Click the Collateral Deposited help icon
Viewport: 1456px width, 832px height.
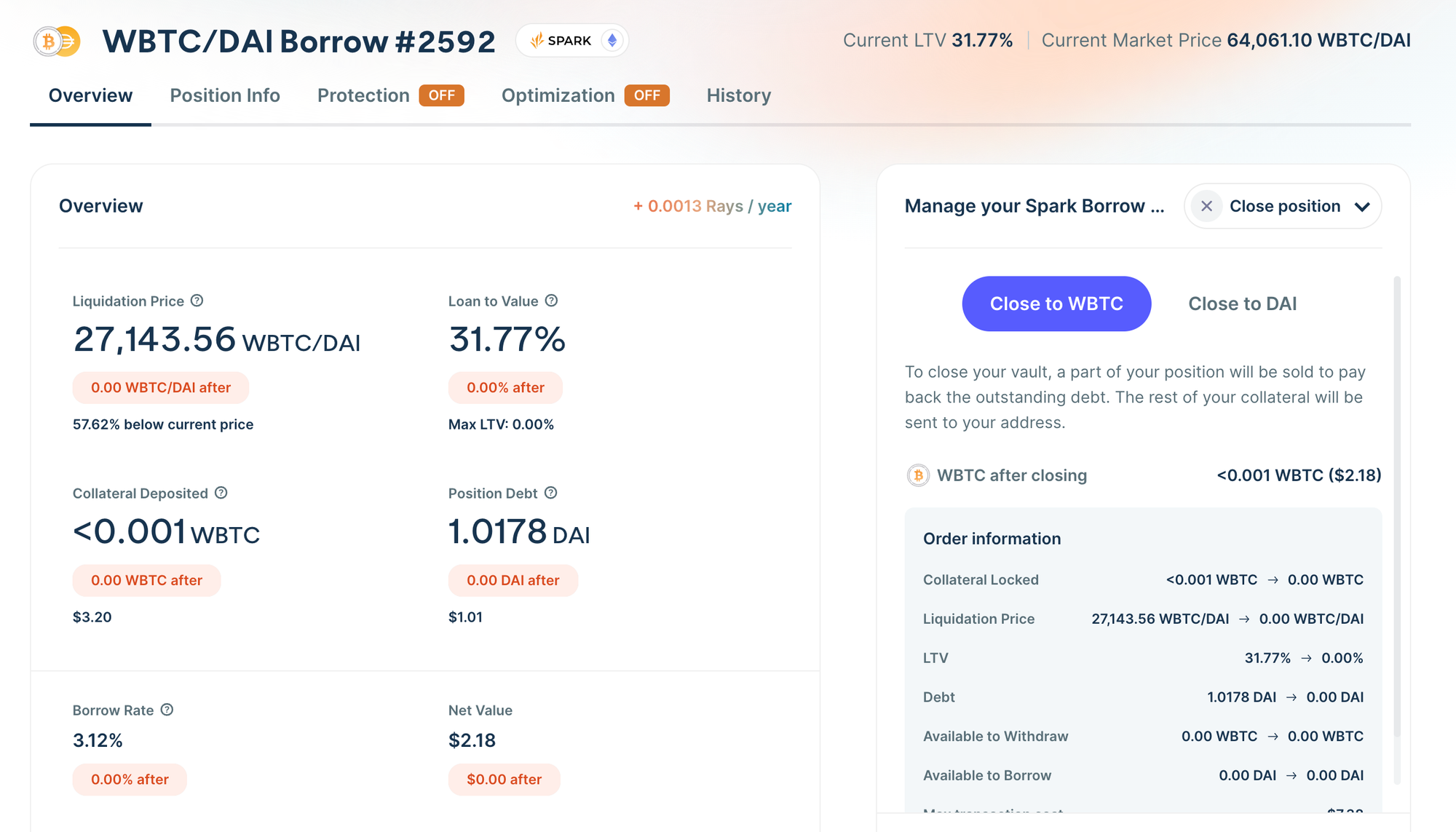pyautogui.click(x=221, y=493)
